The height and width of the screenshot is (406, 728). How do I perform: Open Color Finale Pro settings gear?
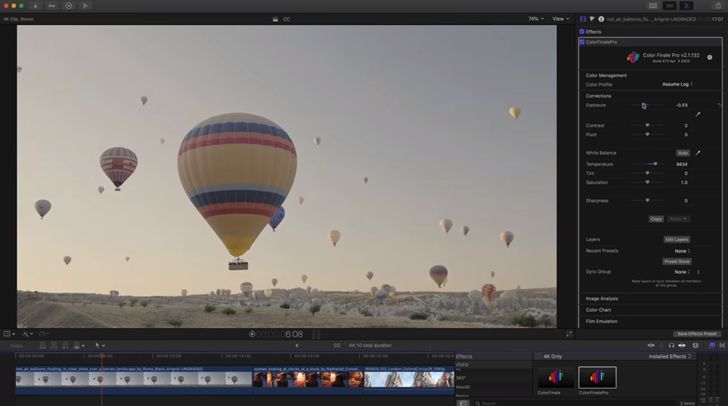(x=709, y=57)
